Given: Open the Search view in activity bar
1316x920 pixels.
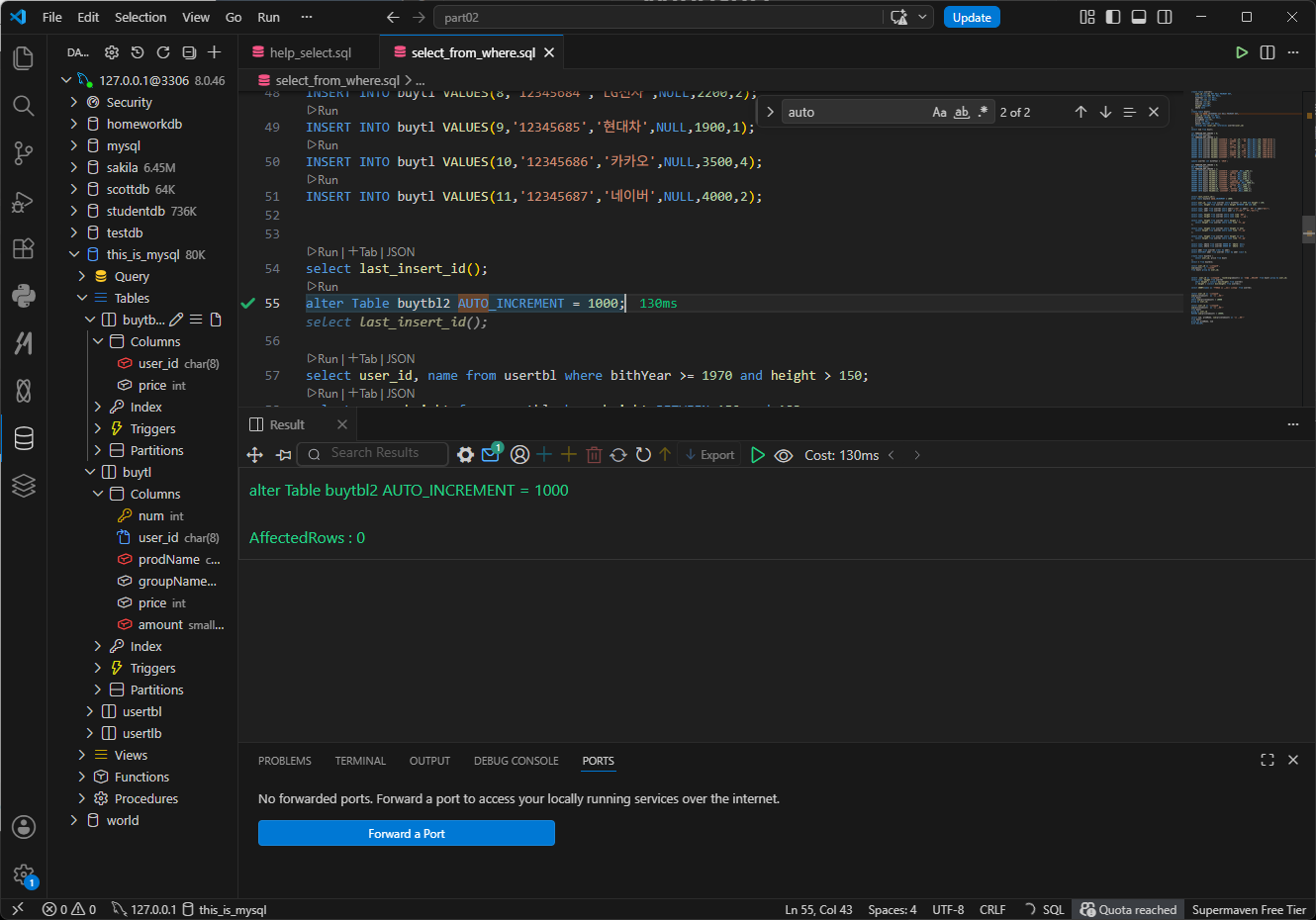Looking at the screenshot, I should point(24,106).
